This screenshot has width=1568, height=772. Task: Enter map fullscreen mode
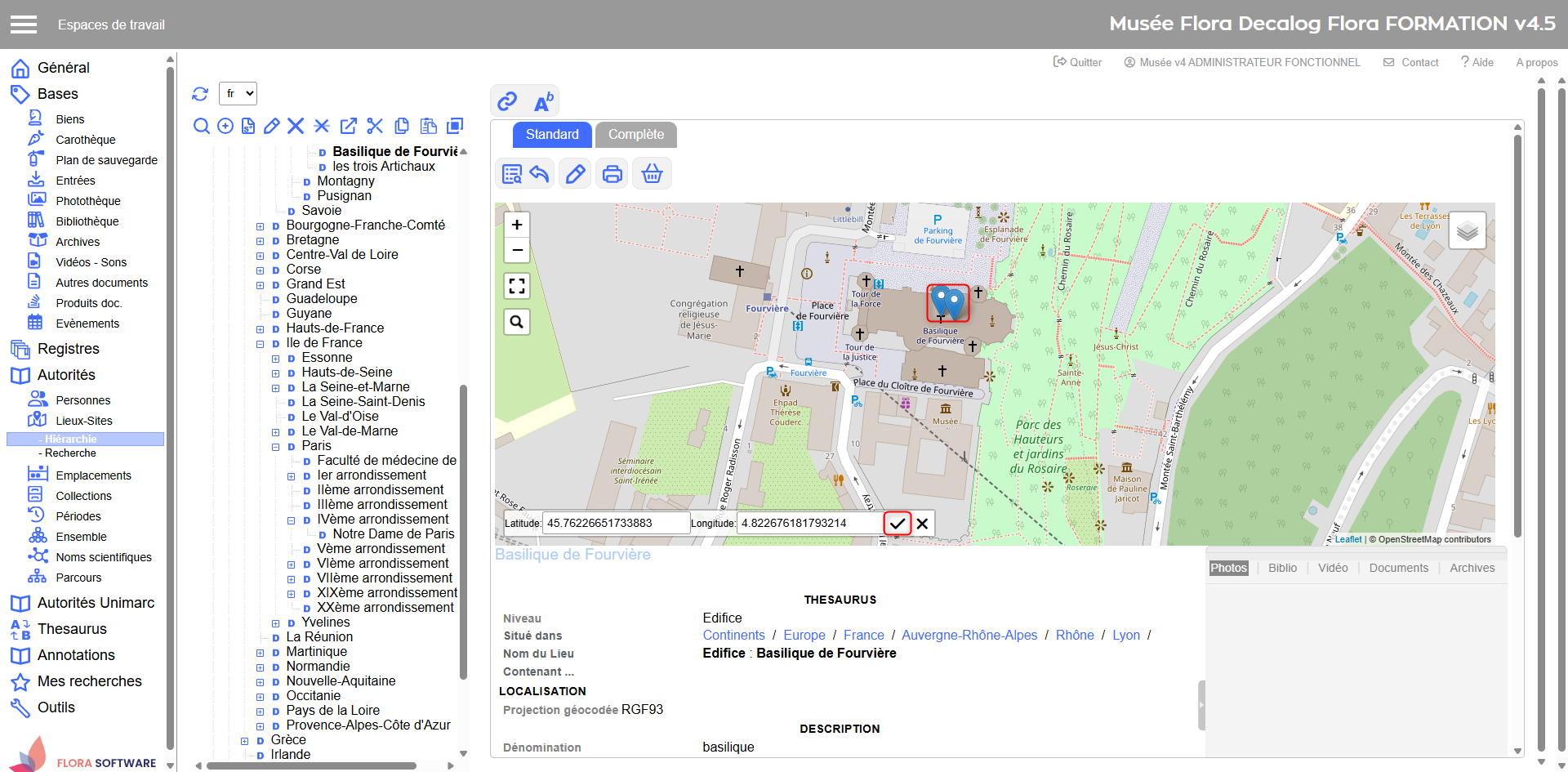point(517,286)
